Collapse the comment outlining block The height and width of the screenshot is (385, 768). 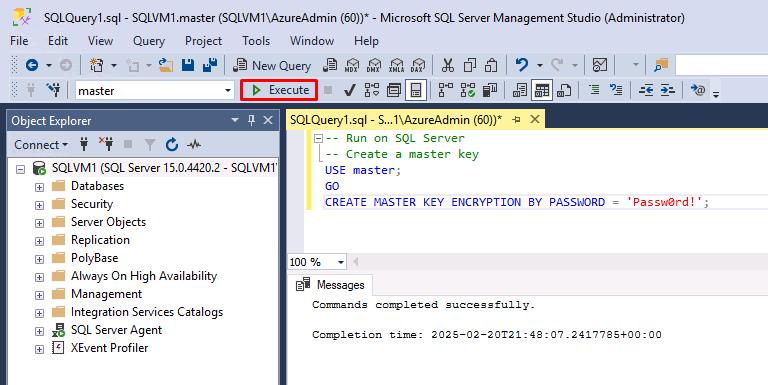(318, 139)
